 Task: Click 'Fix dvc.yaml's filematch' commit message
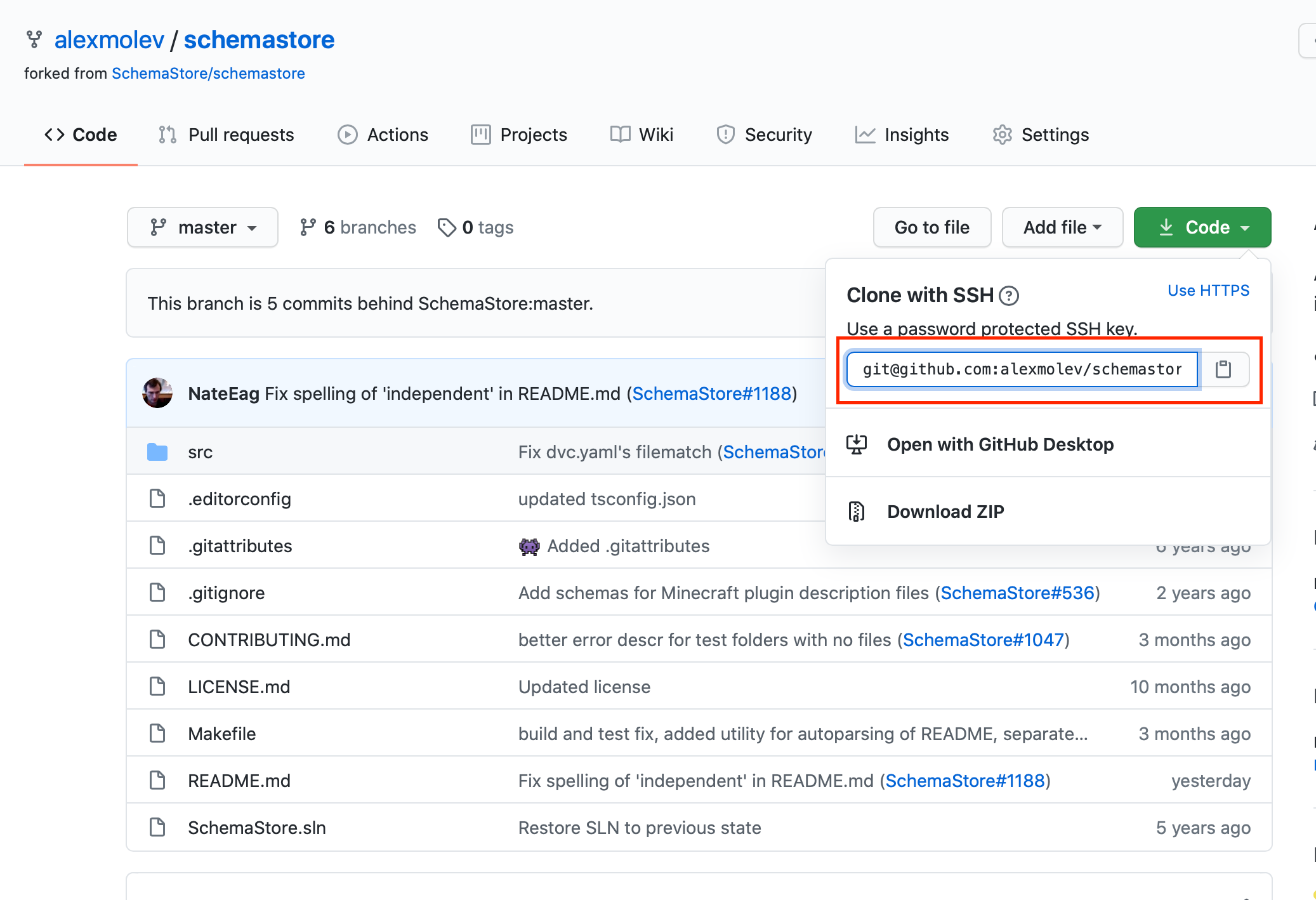pyautogui.click(x=615, y=452)
